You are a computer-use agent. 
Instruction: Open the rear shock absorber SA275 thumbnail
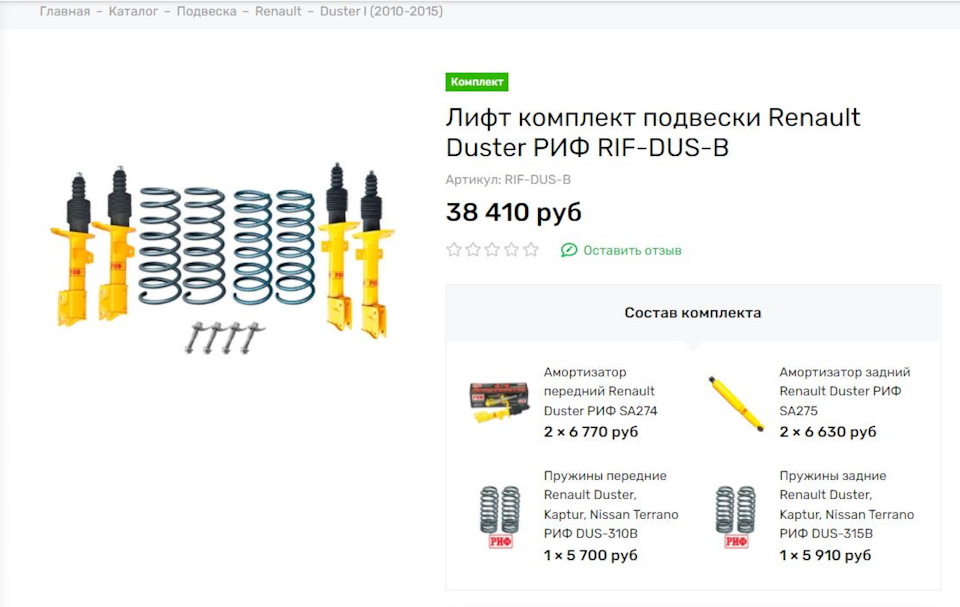(x=736, y=403)
